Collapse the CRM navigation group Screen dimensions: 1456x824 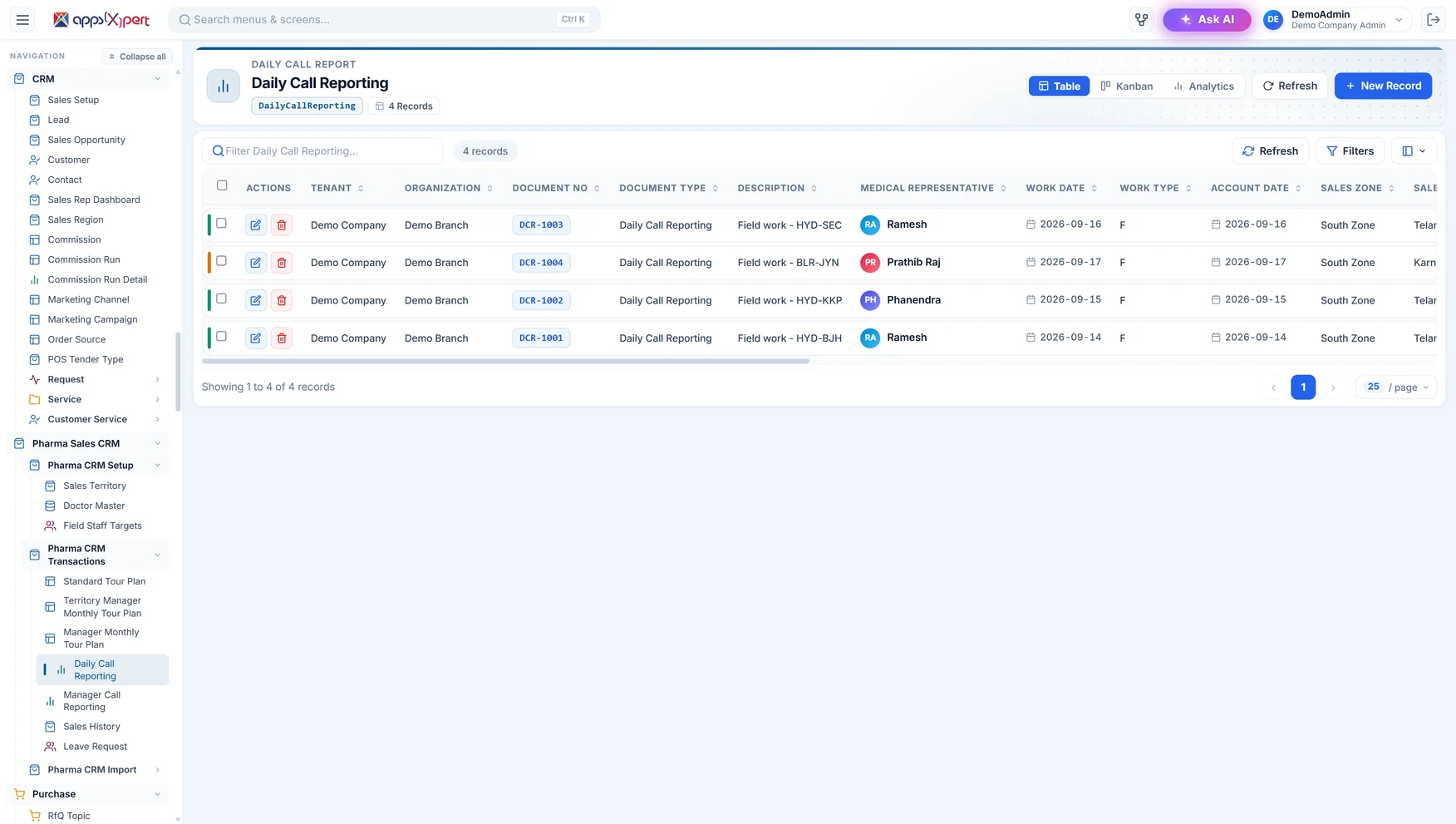[x=157, y=79]
